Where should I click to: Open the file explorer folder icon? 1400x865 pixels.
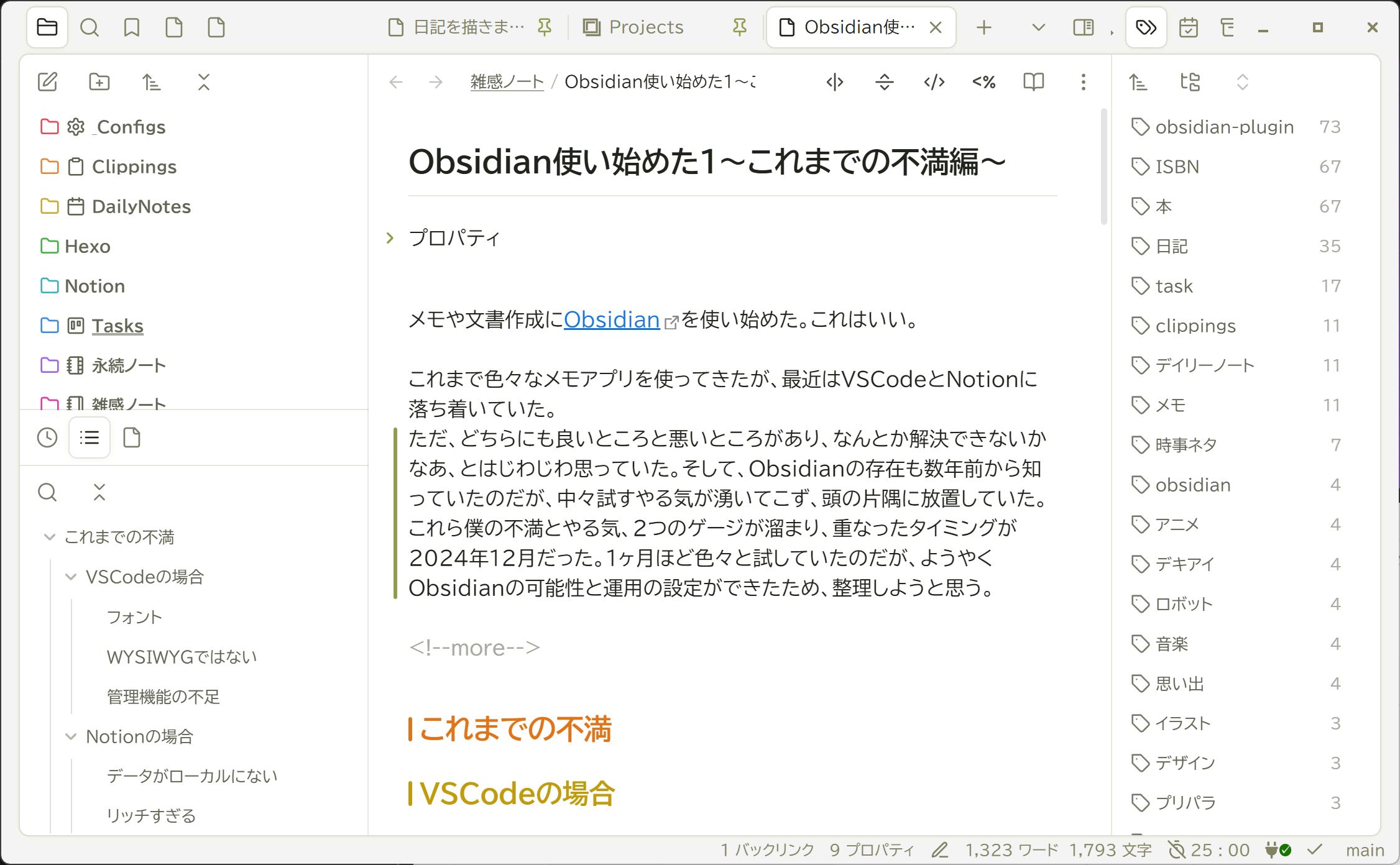(x=47, y=27)
